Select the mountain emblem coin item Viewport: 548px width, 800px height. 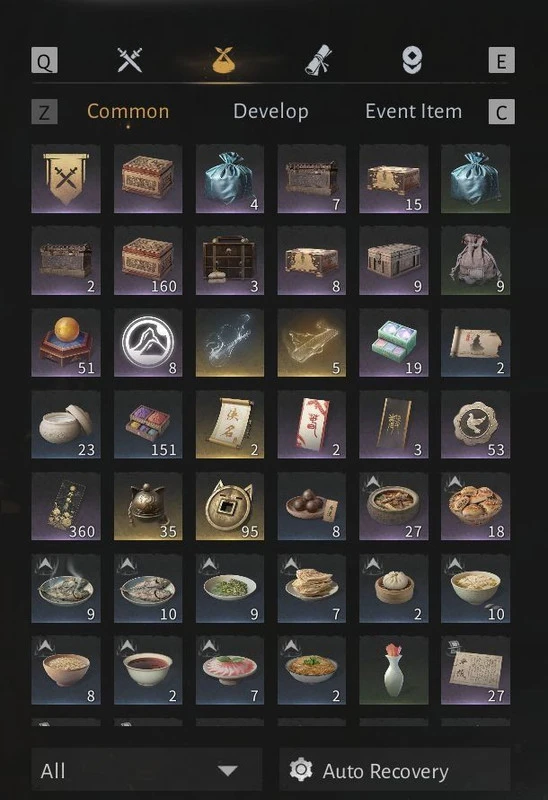(148, 342)
